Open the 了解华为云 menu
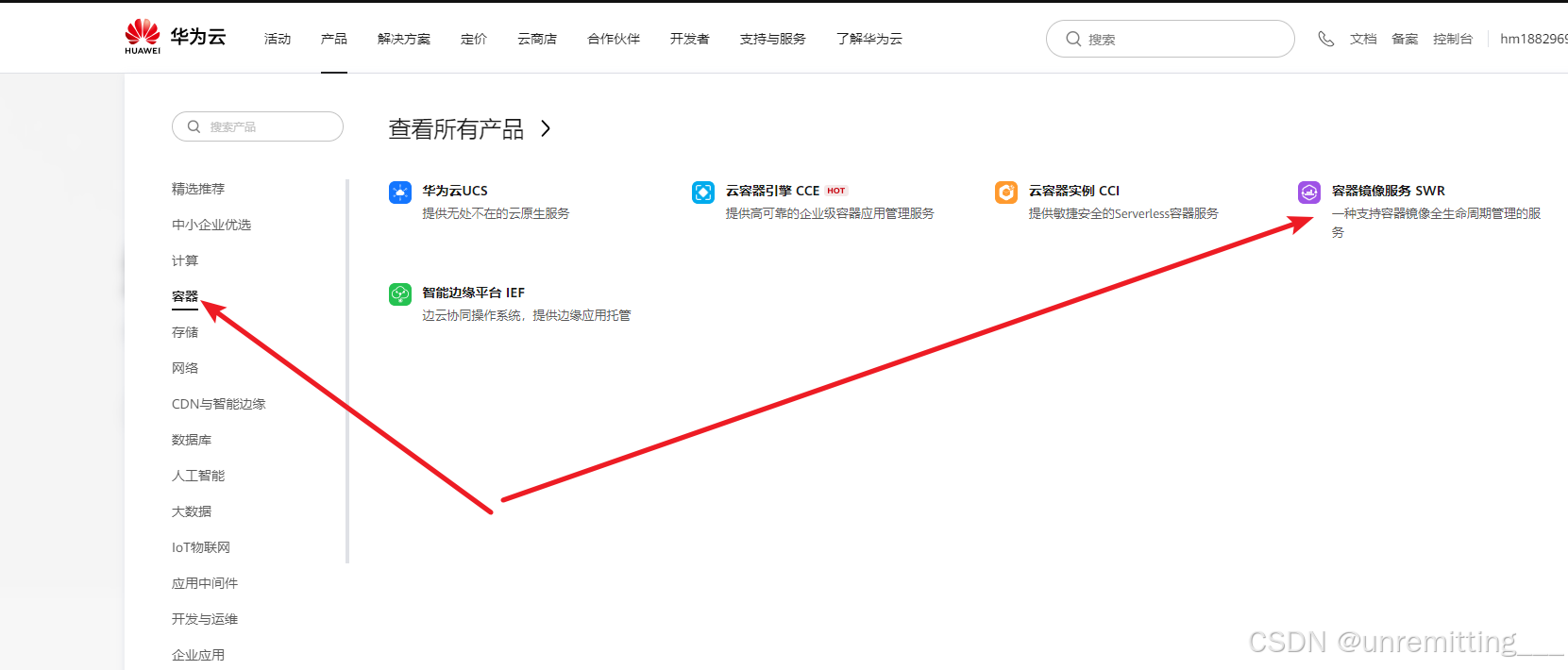 tap(869, 39)
